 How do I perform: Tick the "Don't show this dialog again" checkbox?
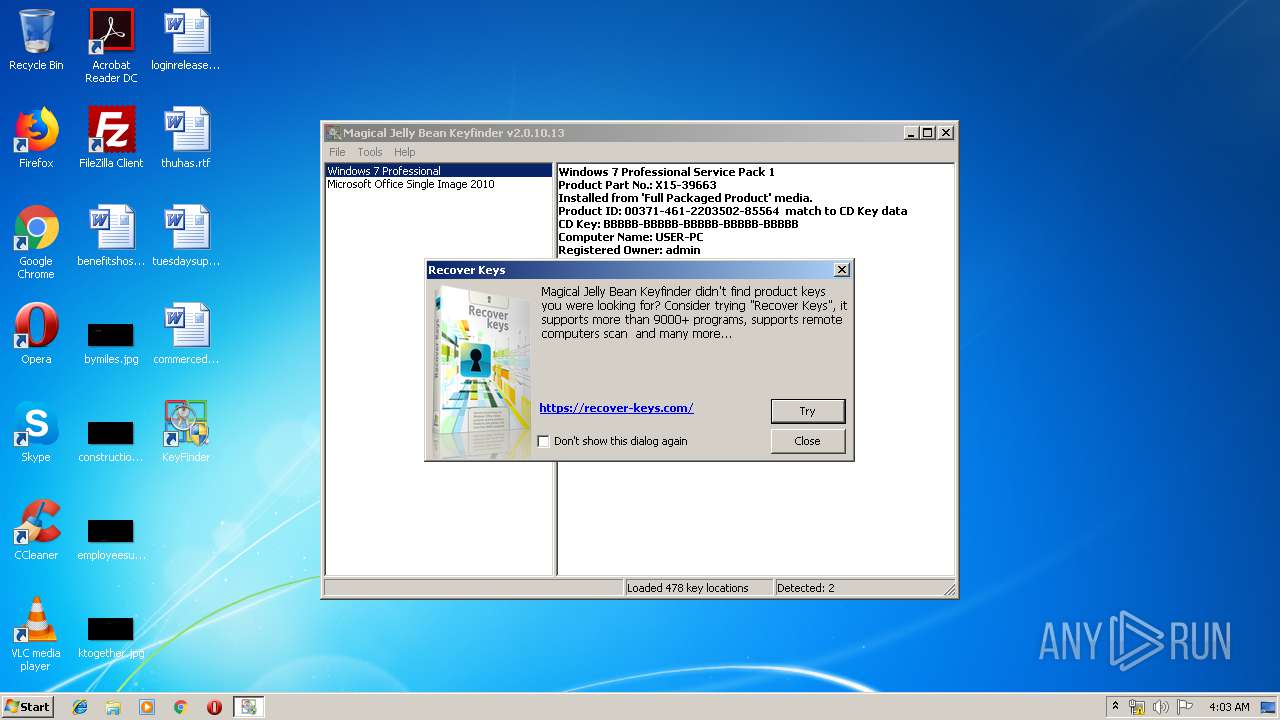(x=543, y=441)
